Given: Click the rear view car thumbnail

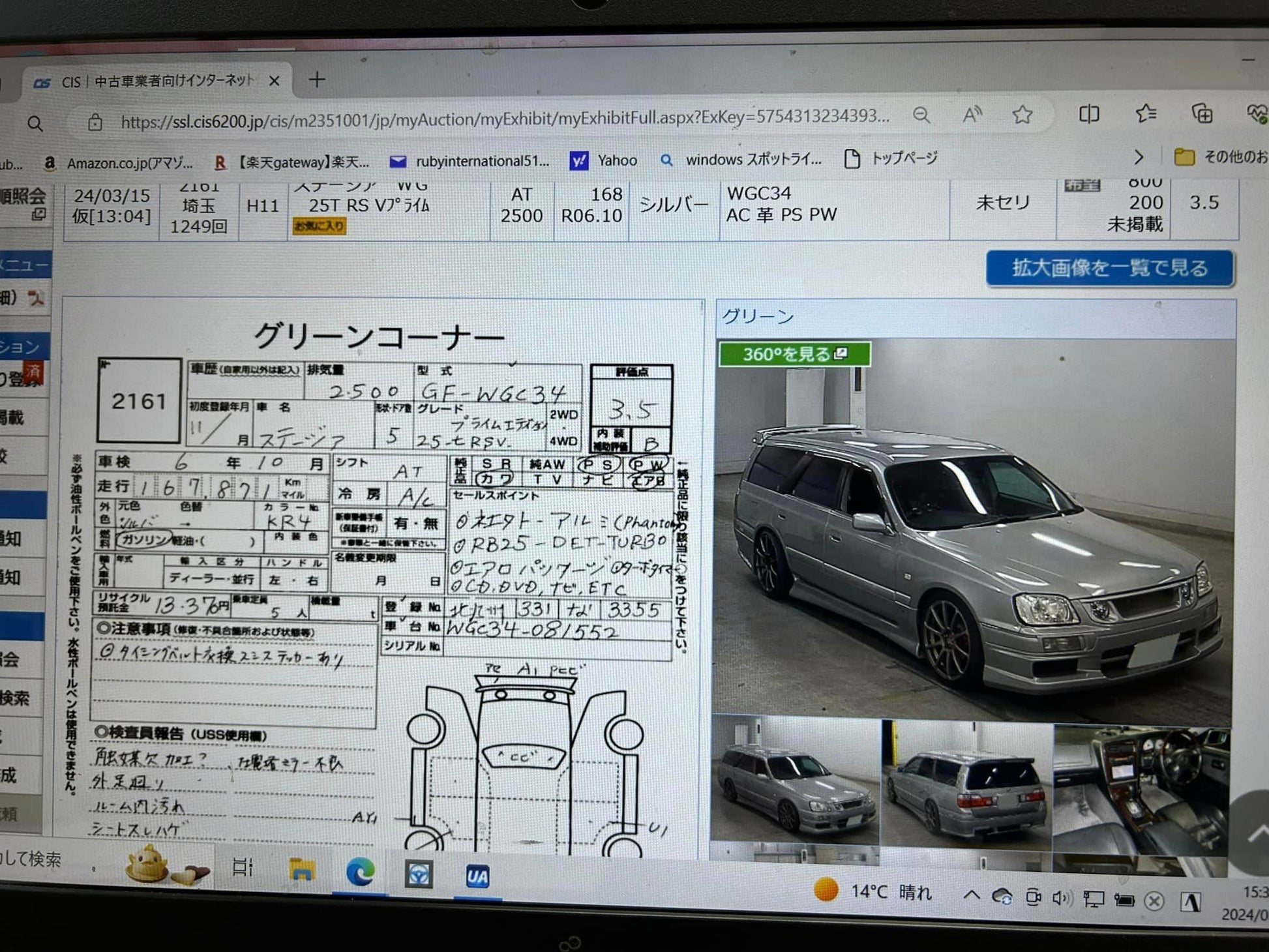Looking at the screenshot, I should pyautogui.click(x=966, y=782).
